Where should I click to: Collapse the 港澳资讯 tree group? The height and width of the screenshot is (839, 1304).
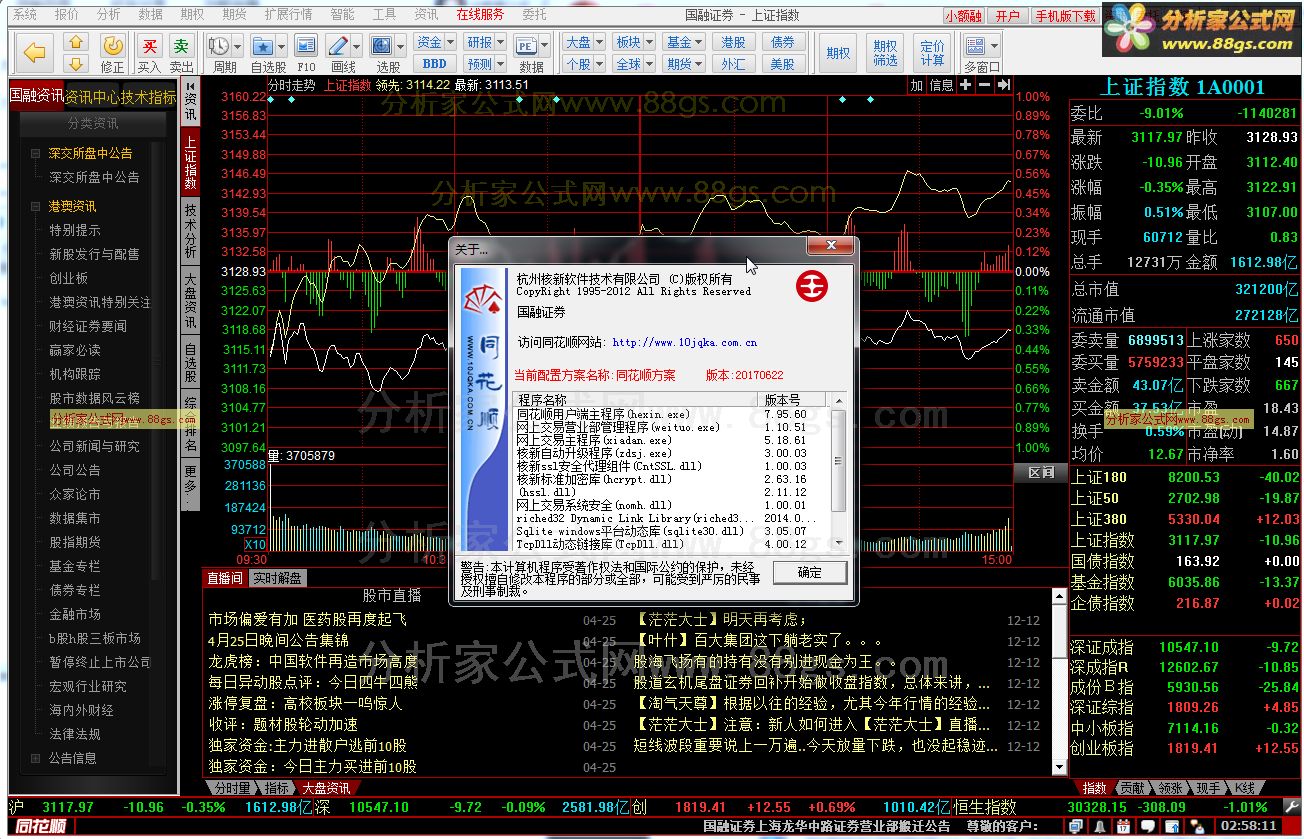(37, 207)
